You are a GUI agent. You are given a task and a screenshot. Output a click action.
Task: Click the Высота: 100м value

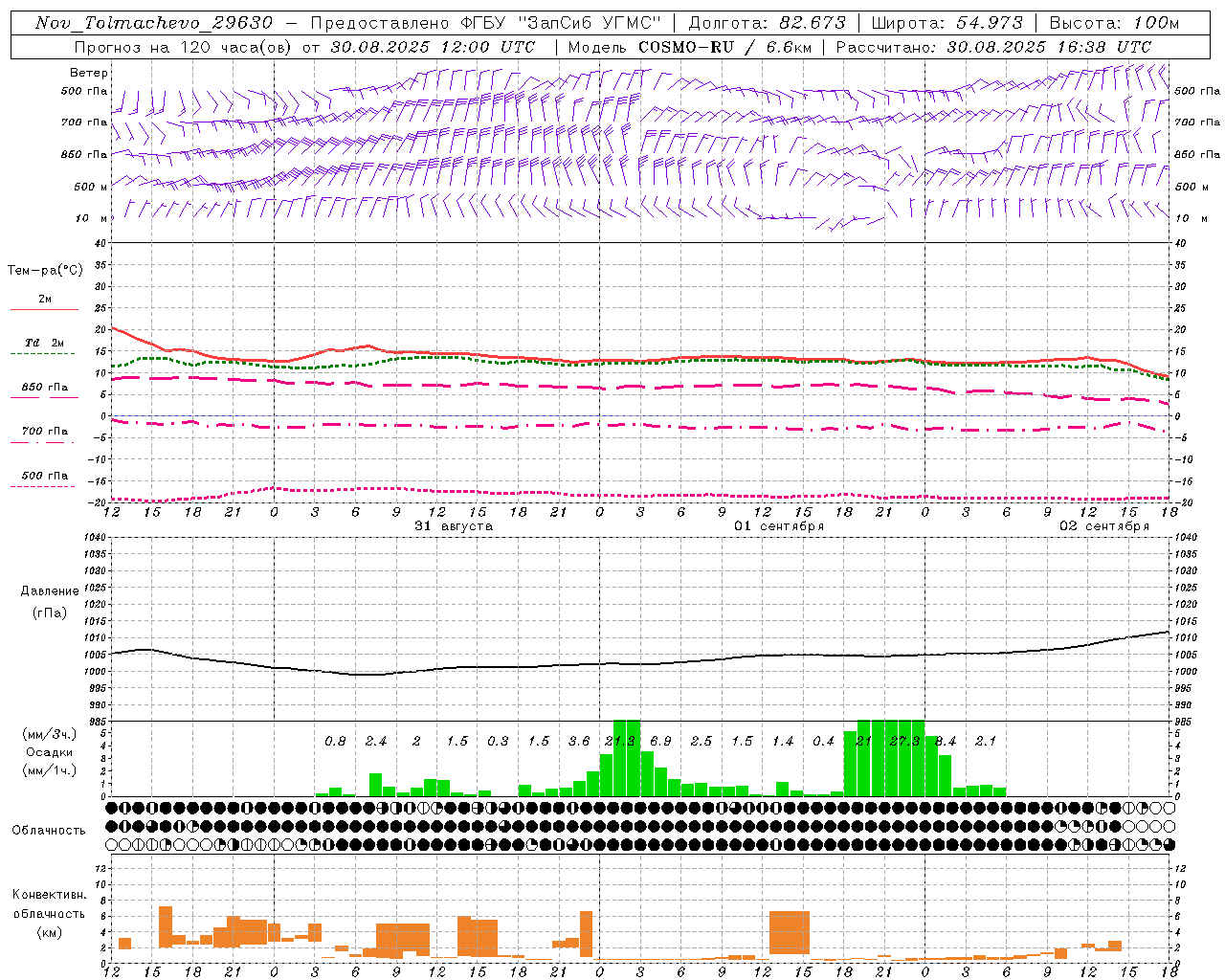tap(1115, 23)
